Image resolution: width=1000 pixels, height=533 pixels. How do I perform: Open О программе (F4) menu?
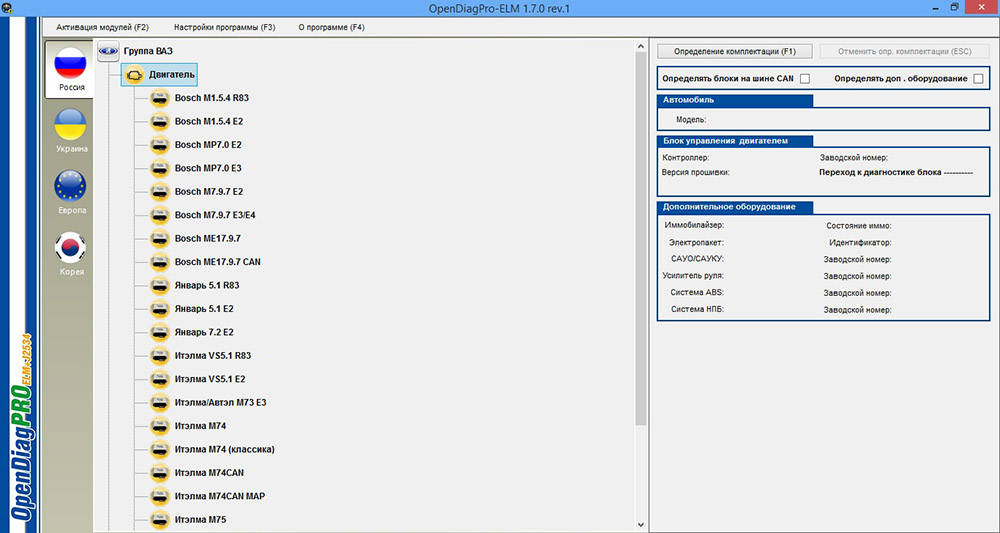332,27
